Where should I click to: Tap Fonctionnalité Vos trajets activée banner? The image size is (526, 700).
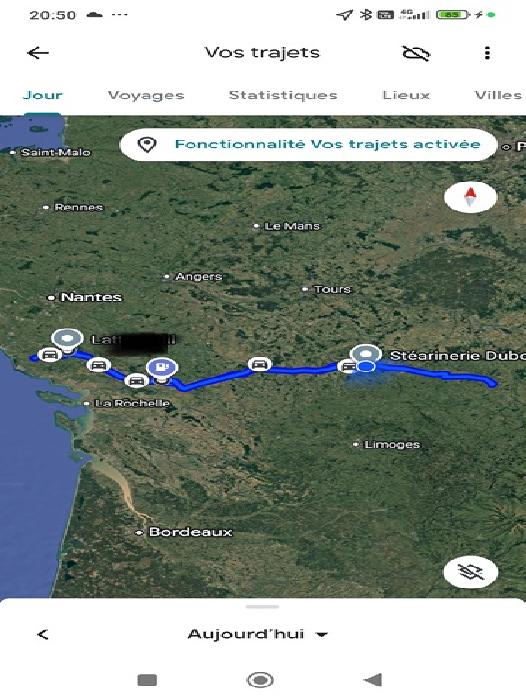pyautogui.click(x=309, y=144)
